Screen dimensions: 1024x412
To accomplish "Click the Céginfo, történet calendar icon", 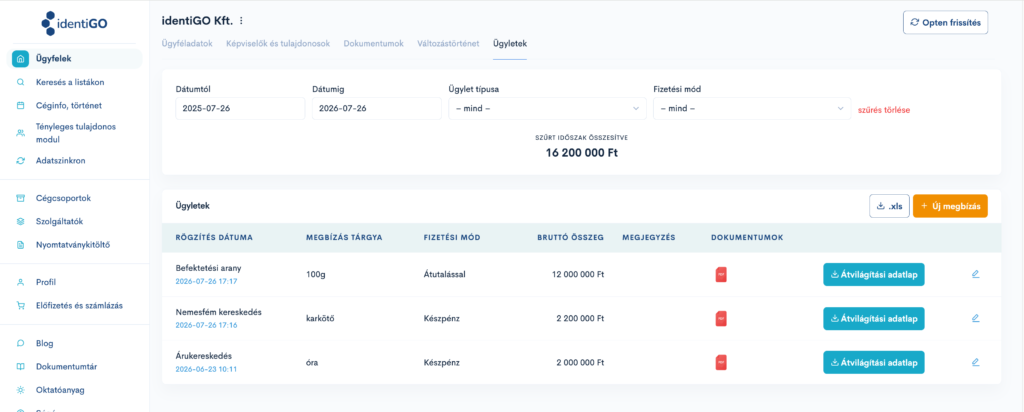I will pos(20,105).
